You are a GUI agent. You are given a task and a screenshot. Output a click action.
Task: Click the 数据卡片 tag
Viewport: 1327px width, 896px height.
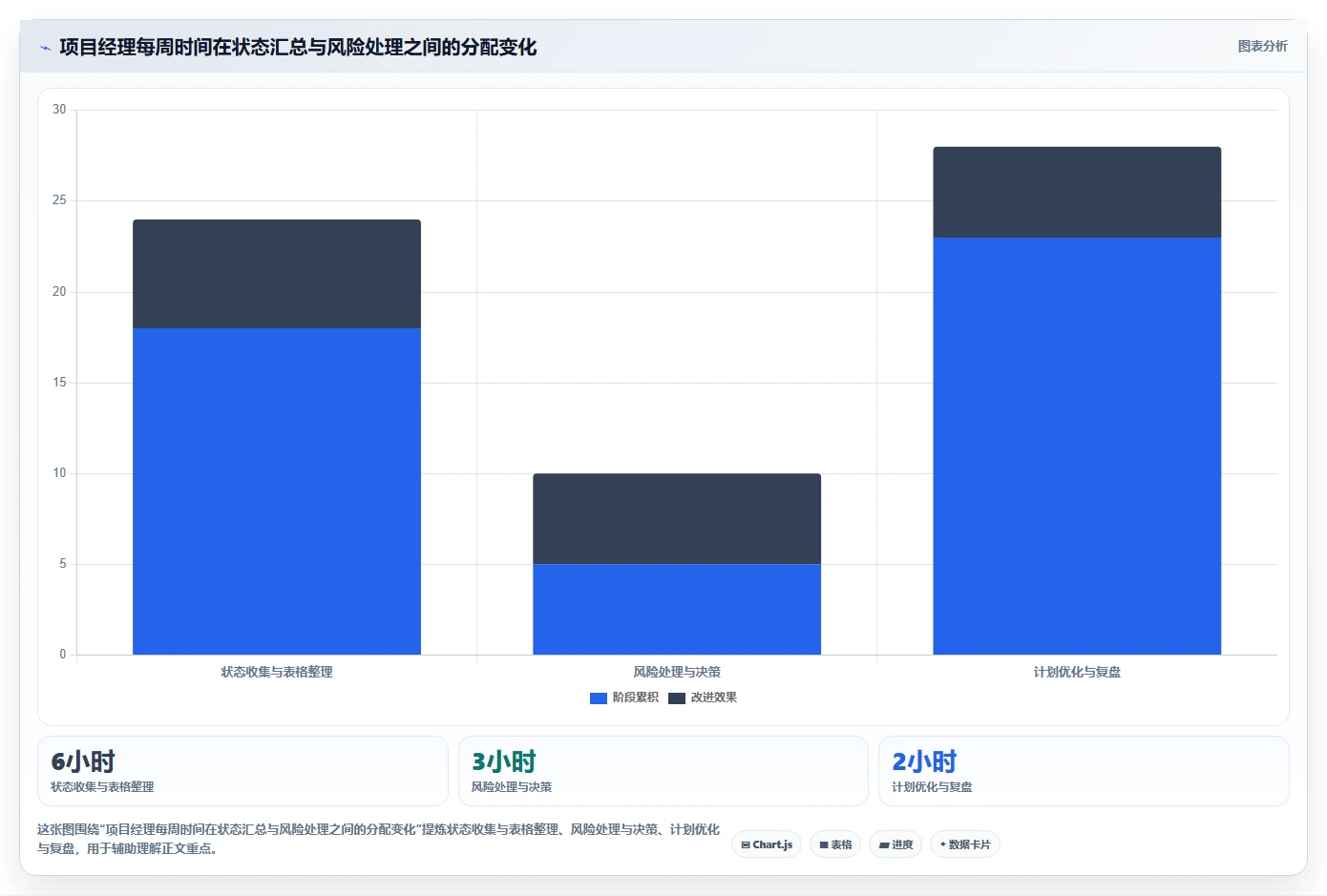tap(965, 844)
